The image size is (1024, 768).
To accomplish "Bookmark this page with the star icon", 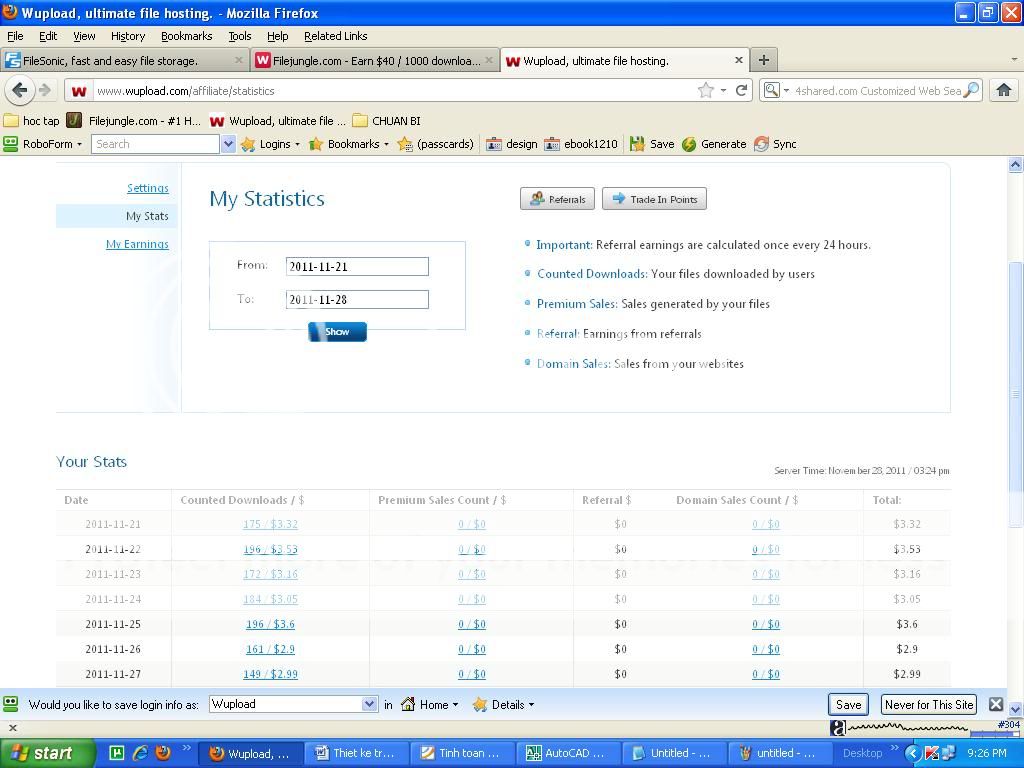I will 706,90.
